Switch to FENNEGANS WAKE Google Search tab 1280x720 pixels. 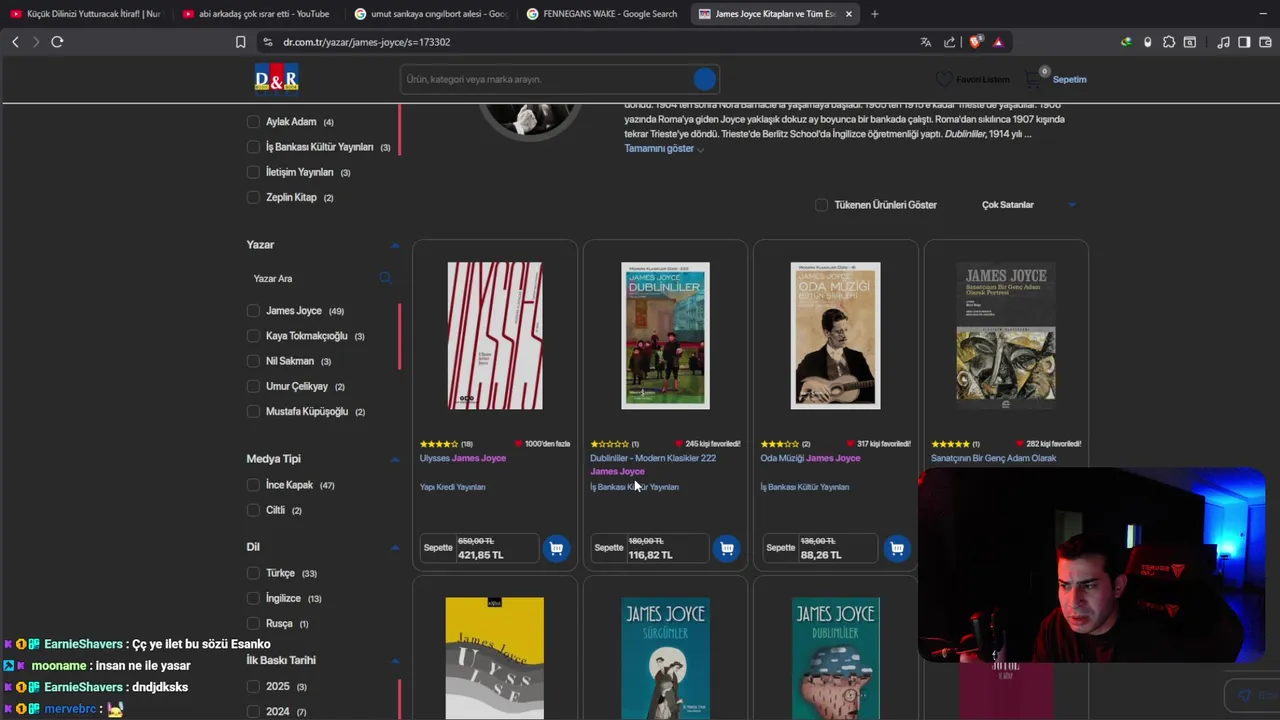coord(601,14)
